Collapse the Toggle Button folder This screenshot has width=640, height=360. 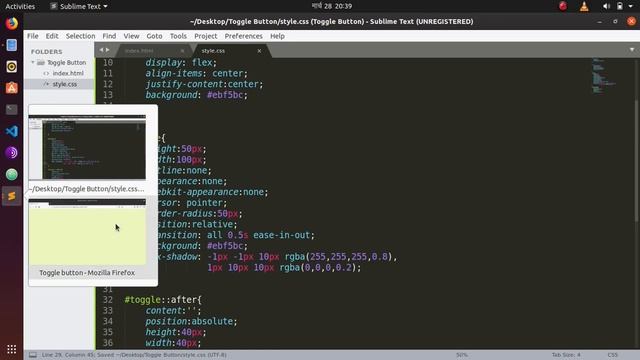pos(33,62)
